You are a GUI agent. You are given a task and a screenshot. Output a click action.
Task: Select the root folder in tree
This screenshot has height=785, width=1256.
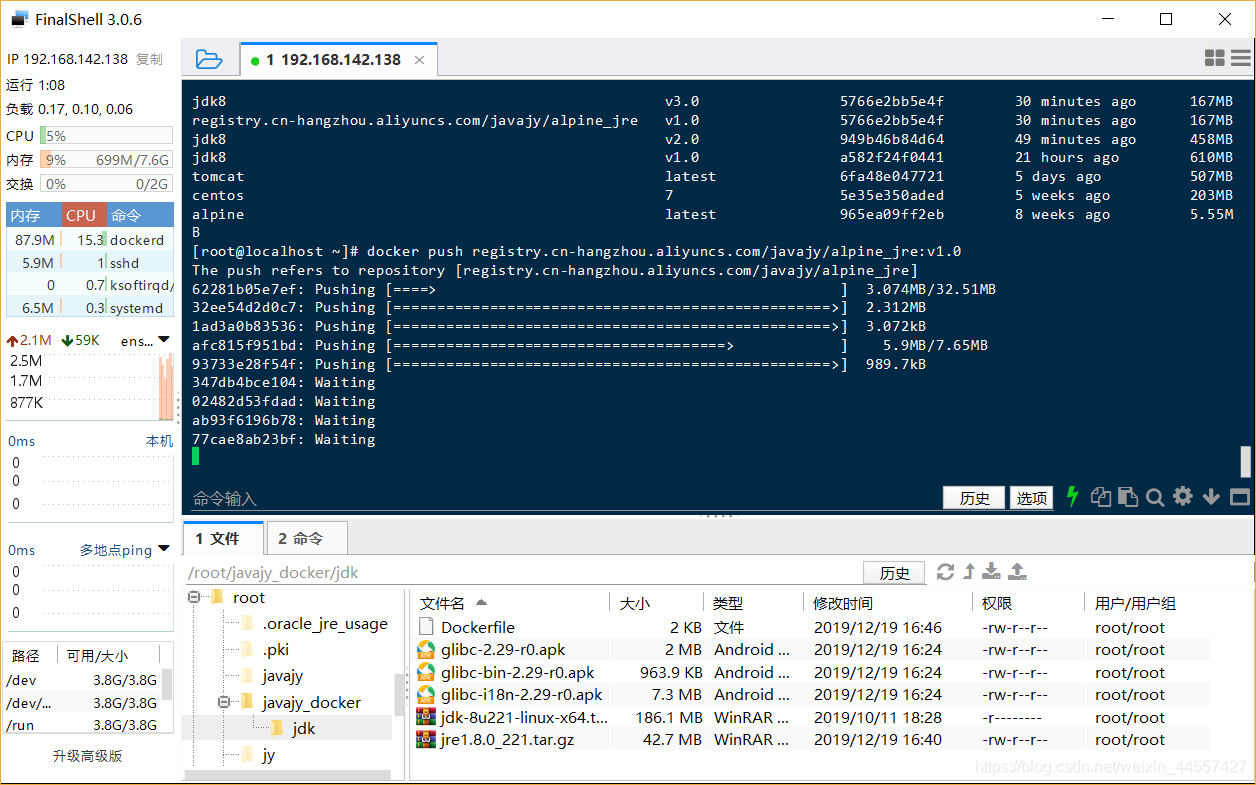238,598
